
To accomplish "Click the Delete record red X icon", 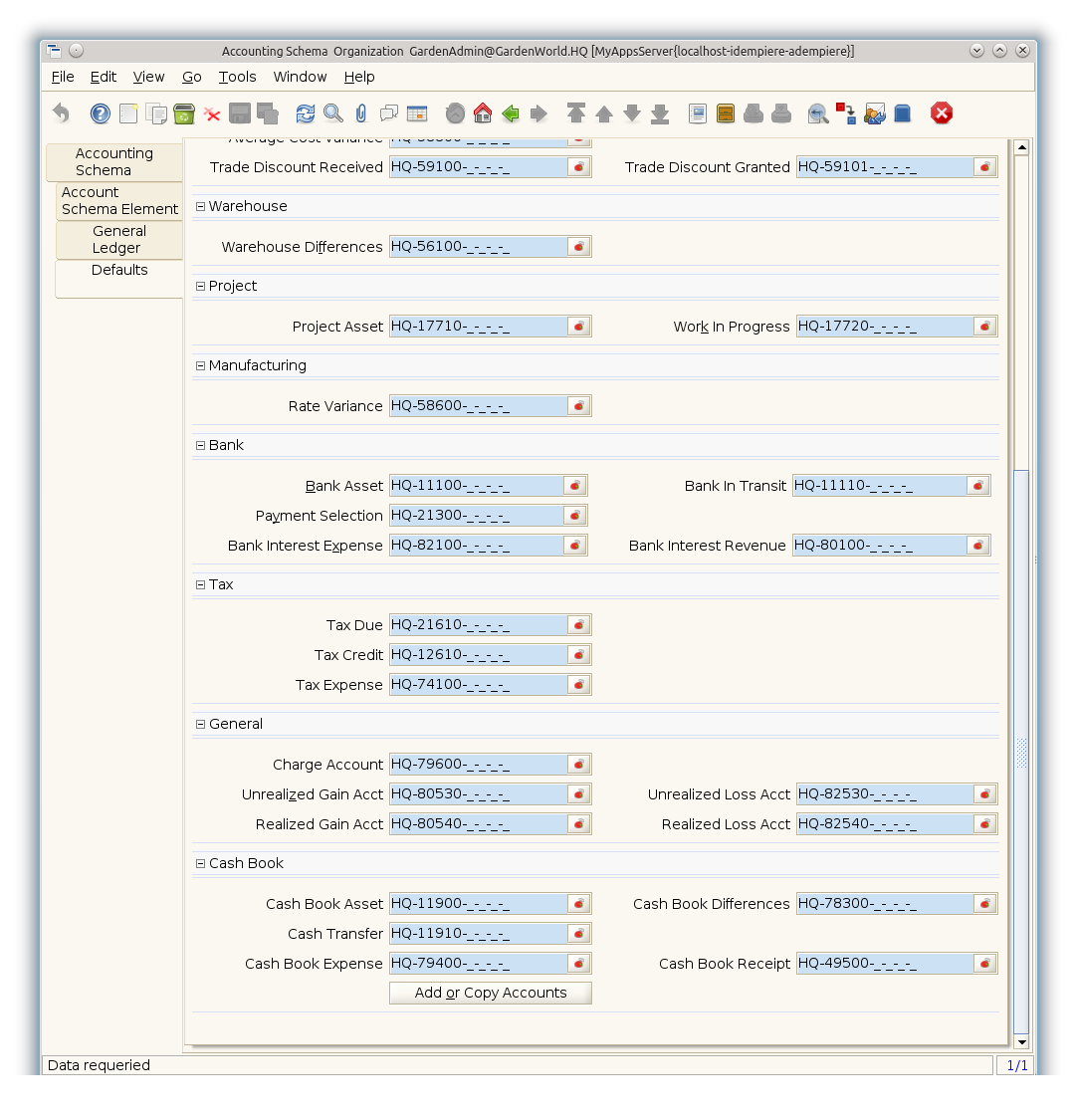I will point(212,113).
